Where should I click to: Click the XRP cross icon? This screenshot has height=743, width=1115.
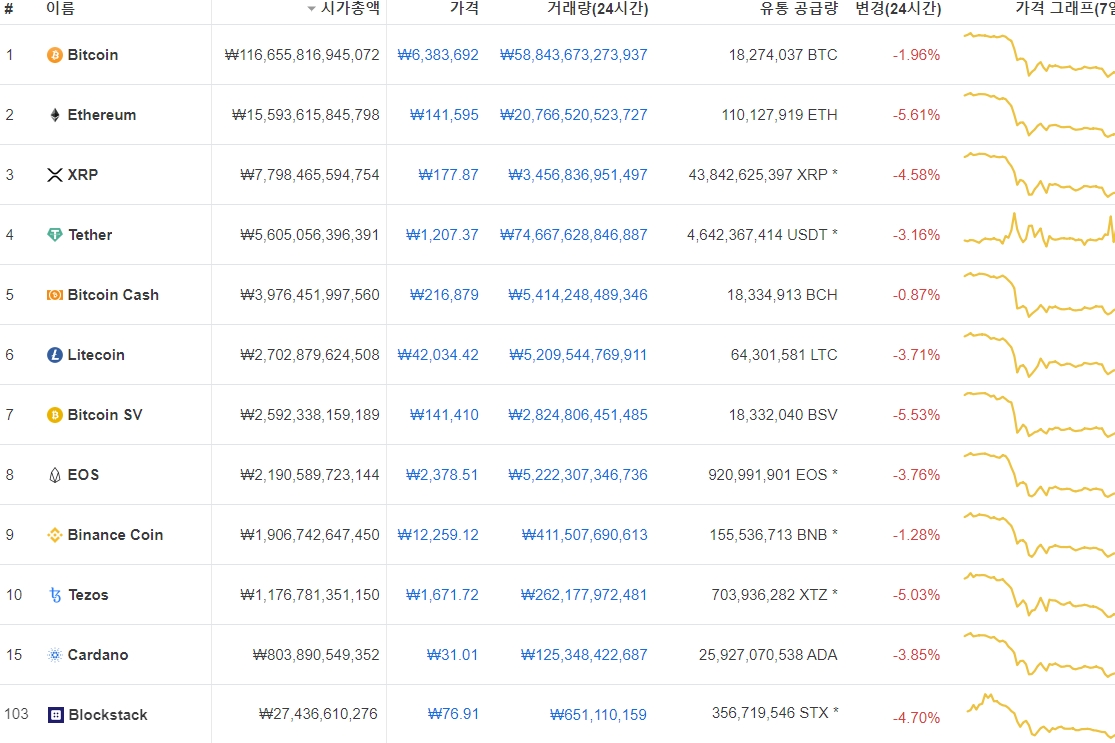coord(55,175)
